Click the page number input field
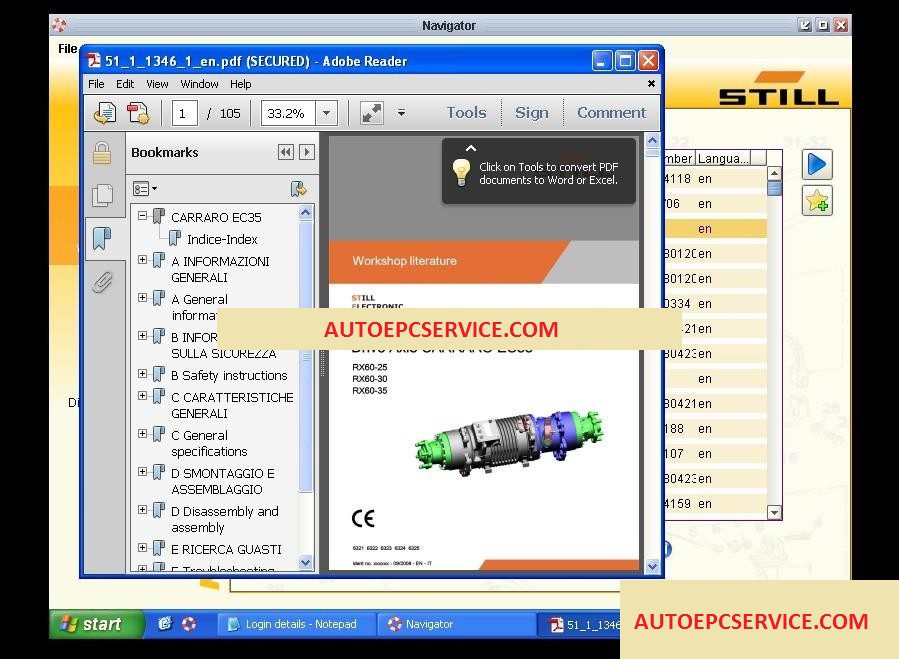Viewport: 899px width, 659px height. coord(185,113)
